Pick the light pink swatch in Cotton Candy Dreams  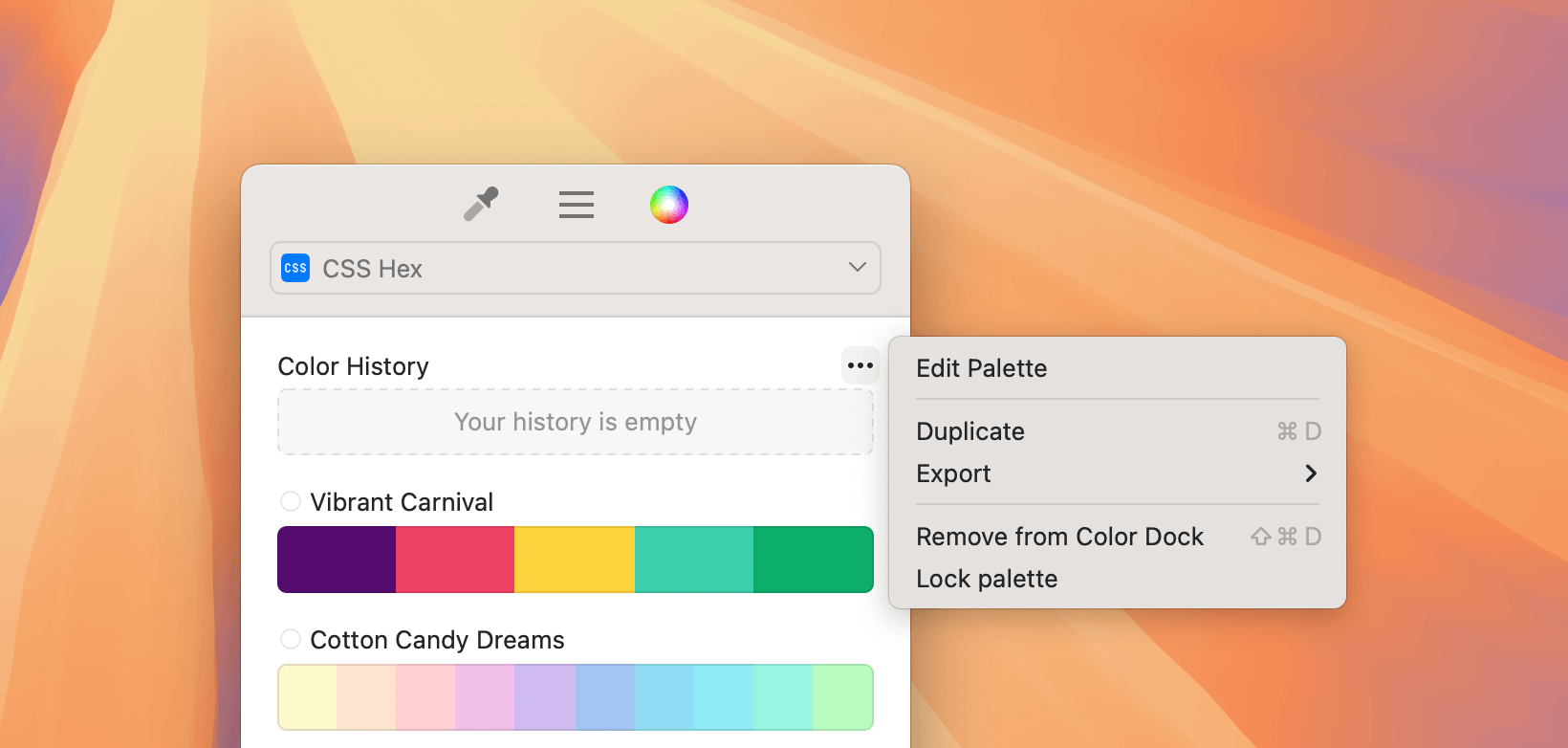click(425, 697)
